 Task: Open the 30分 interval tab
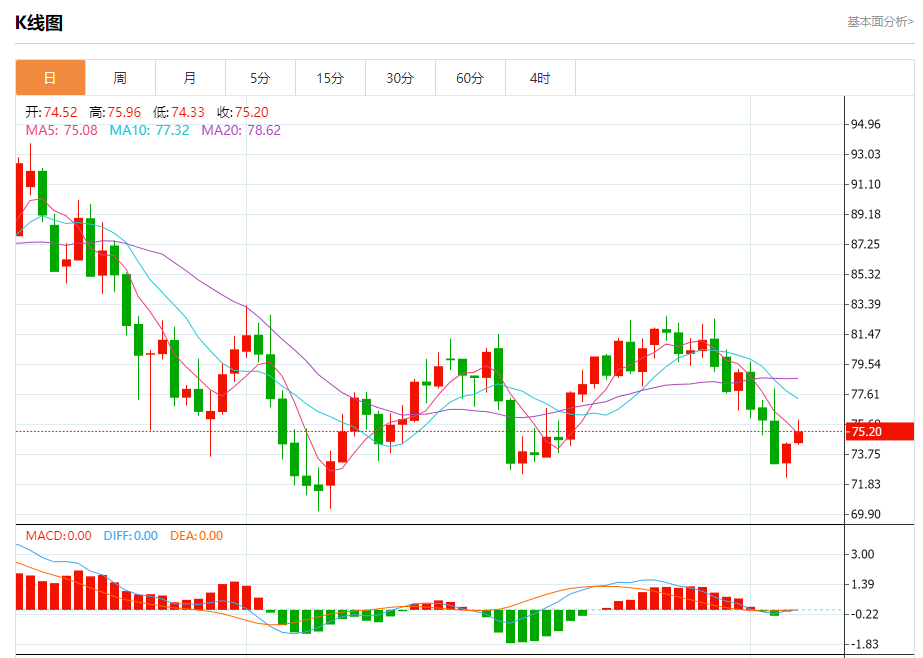tap(400, 78)
